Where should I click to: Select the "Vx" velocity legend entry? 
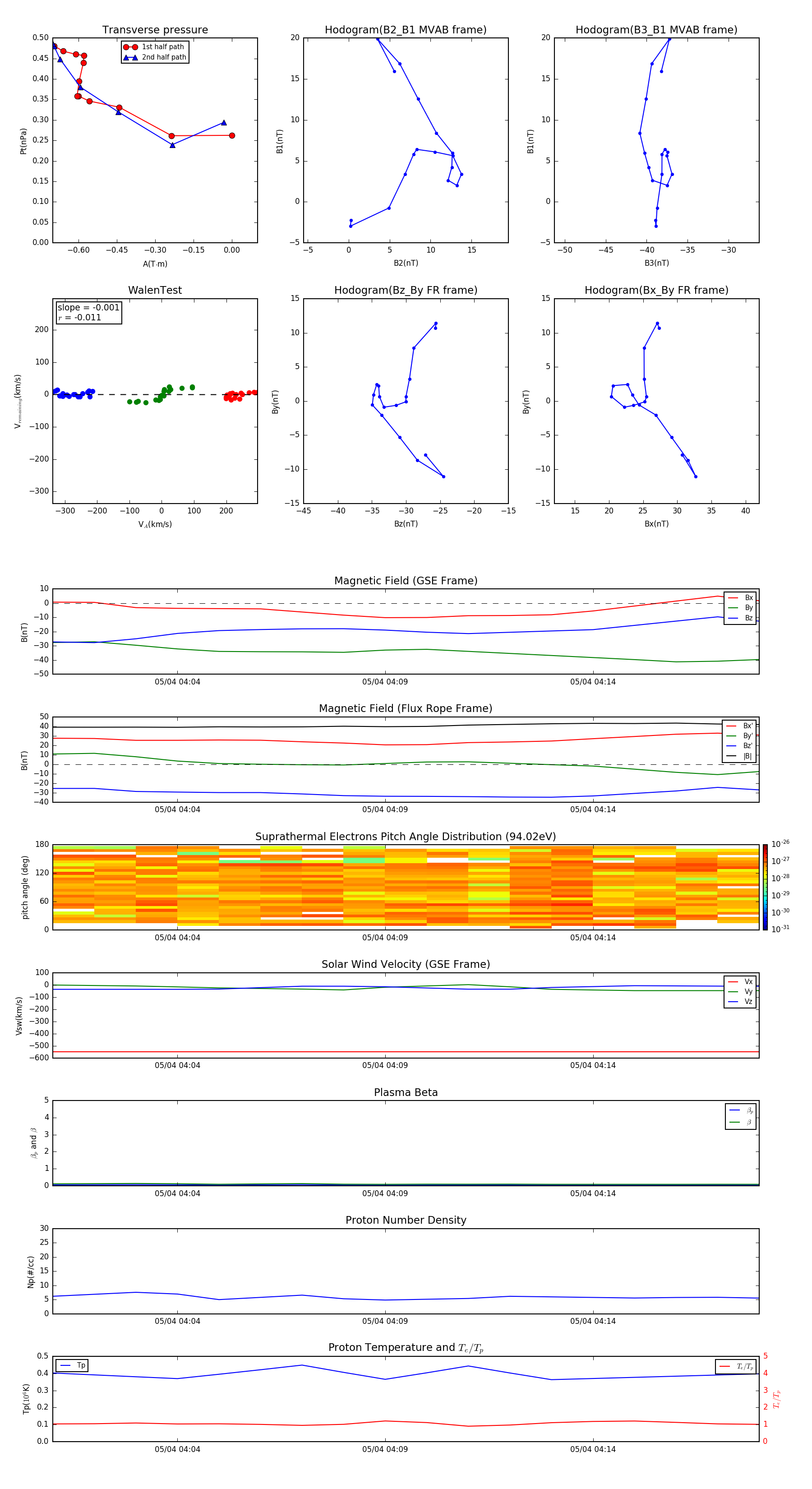740,981
